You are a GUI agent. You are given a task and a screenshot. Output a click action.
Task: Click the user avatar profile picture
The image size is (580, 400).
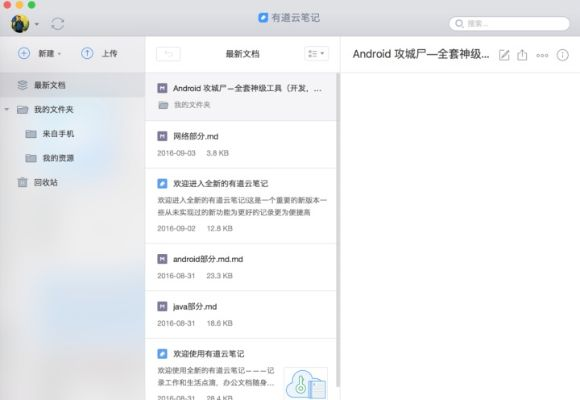click(x=20, y=24)
